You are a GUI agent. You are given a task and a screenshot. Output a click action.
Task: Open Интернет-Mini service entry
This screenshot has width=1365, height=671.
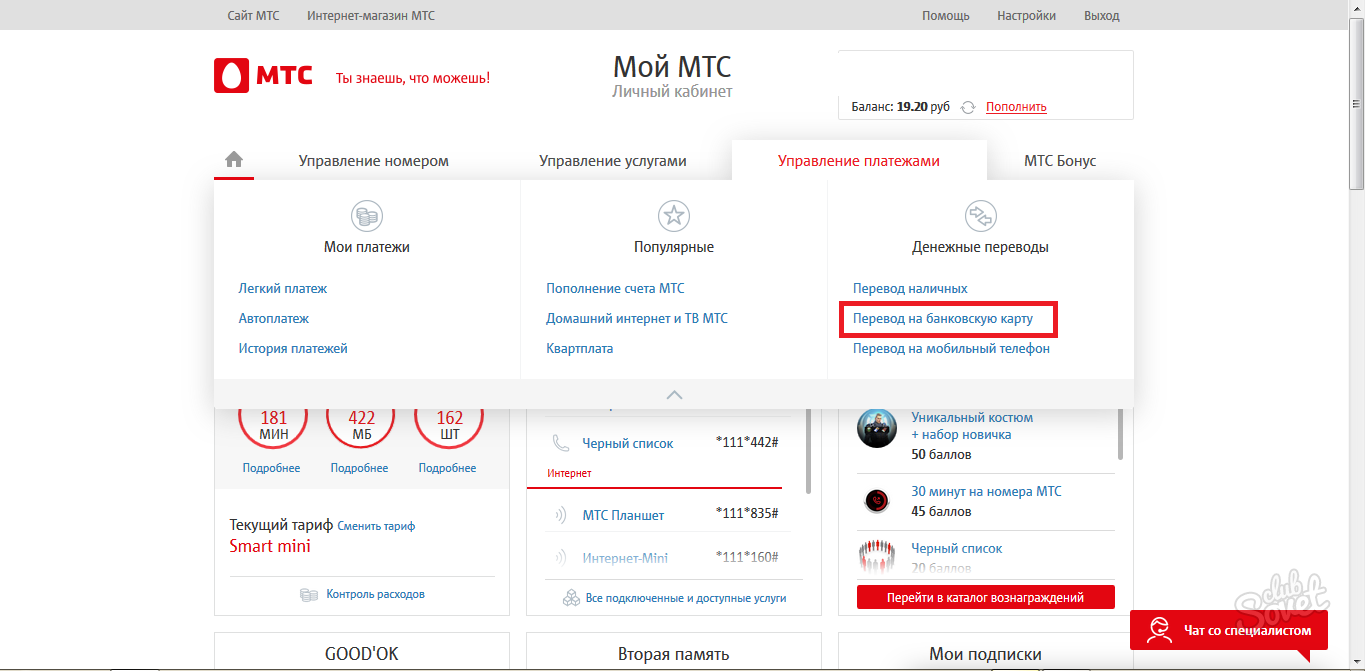click(625, 558)
